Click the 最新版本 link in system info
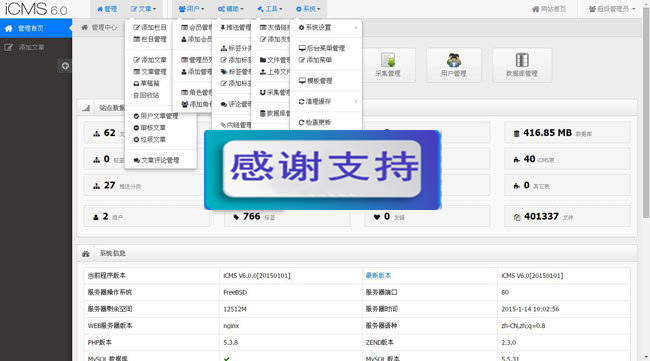The image size is (650, 361). [x=378, y=276]
